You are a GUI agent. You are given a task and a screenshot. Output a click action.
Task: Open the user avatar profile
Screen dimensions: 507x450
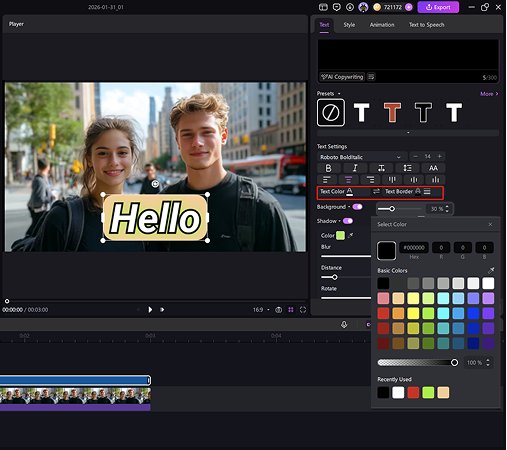tap(363, 7)
